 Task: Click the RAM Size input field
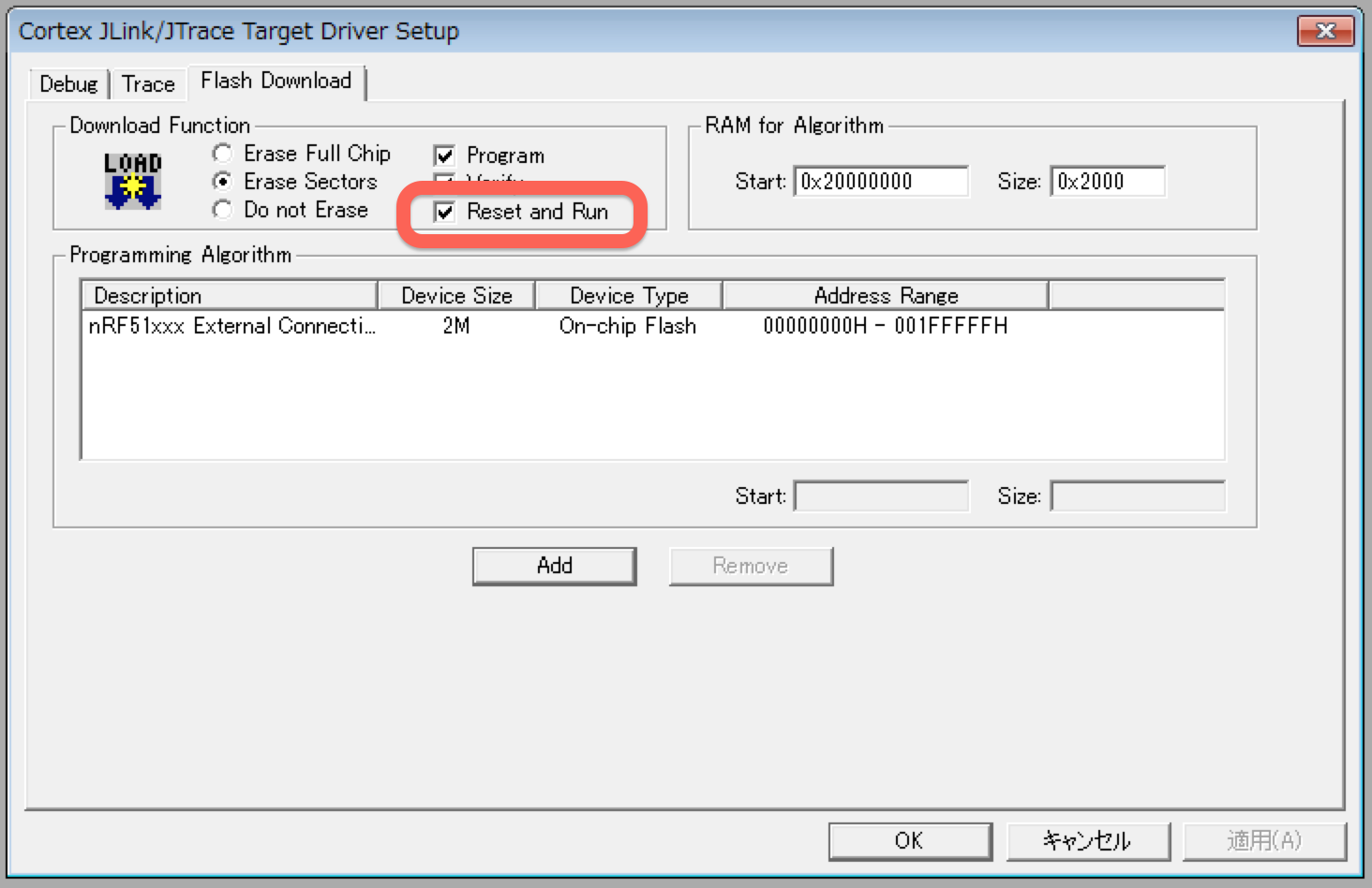coord(1107,181)
